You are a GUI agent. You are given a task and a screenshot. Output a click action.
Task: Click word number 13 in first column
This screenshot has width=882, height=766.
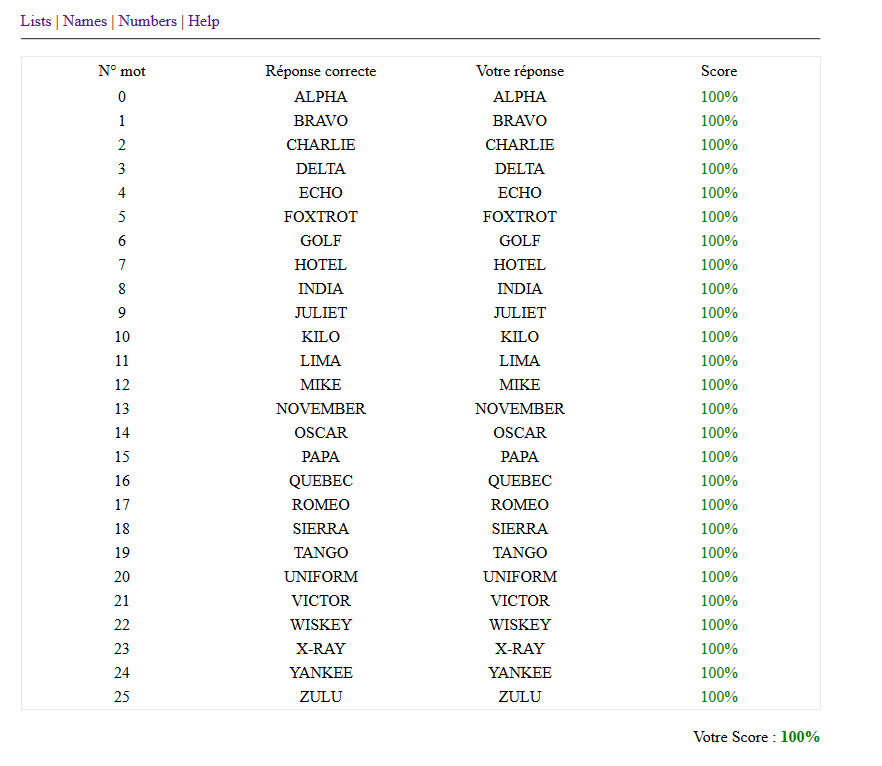(122, 408)
